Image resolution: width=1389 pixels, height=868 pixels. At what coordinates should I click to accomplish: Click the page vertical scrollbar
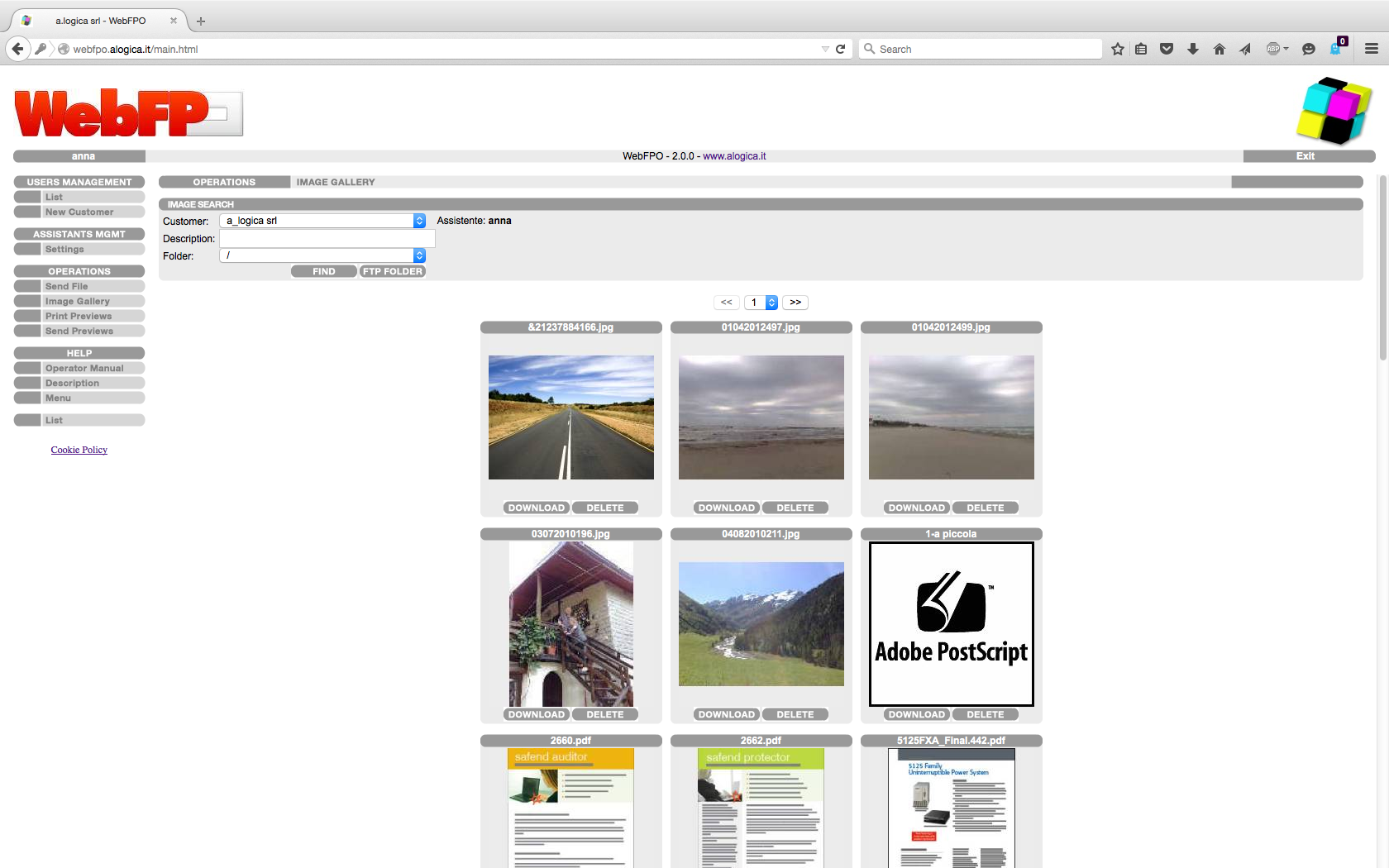click(x=1383, y=267)
